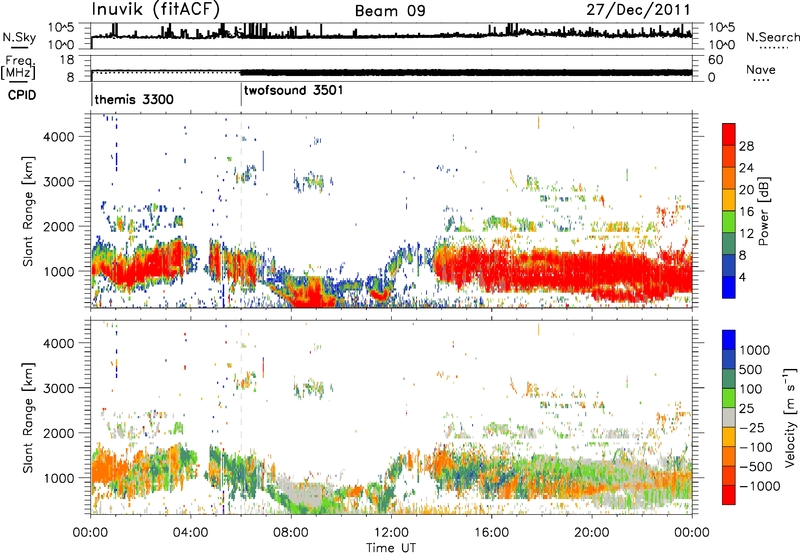Click the 'Time UT' axis title
800x554 pixels.
(x=391, y=547)
